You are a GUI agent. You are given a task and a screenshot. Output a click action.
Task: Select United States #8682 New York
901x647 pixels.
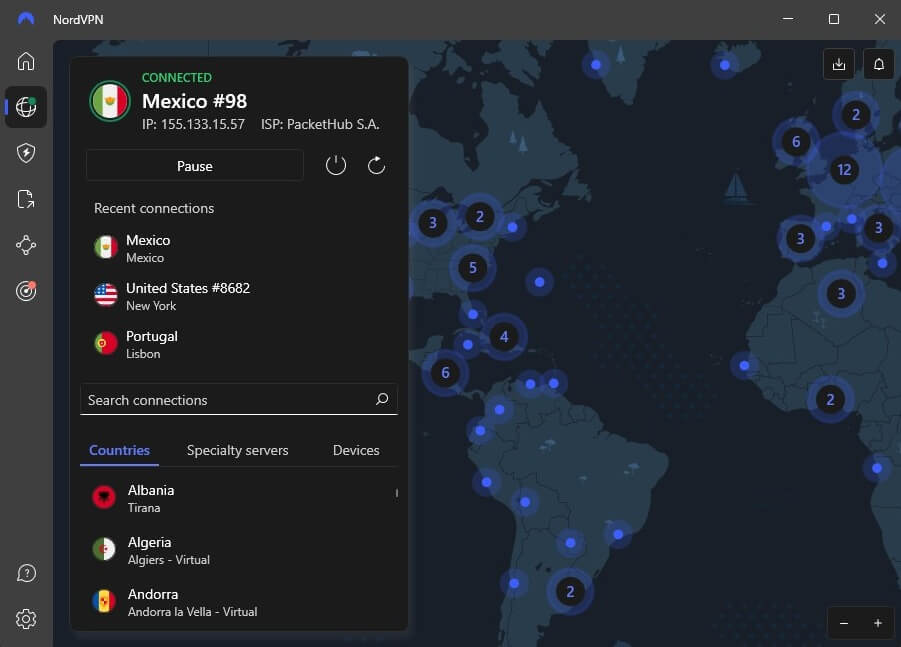click(238, 296)
